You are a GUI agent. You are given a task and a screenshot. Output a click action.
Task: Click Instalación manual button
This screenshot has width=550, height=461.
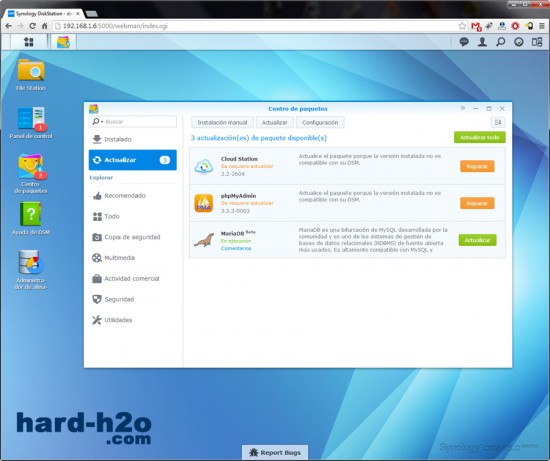tap(222, 122)
